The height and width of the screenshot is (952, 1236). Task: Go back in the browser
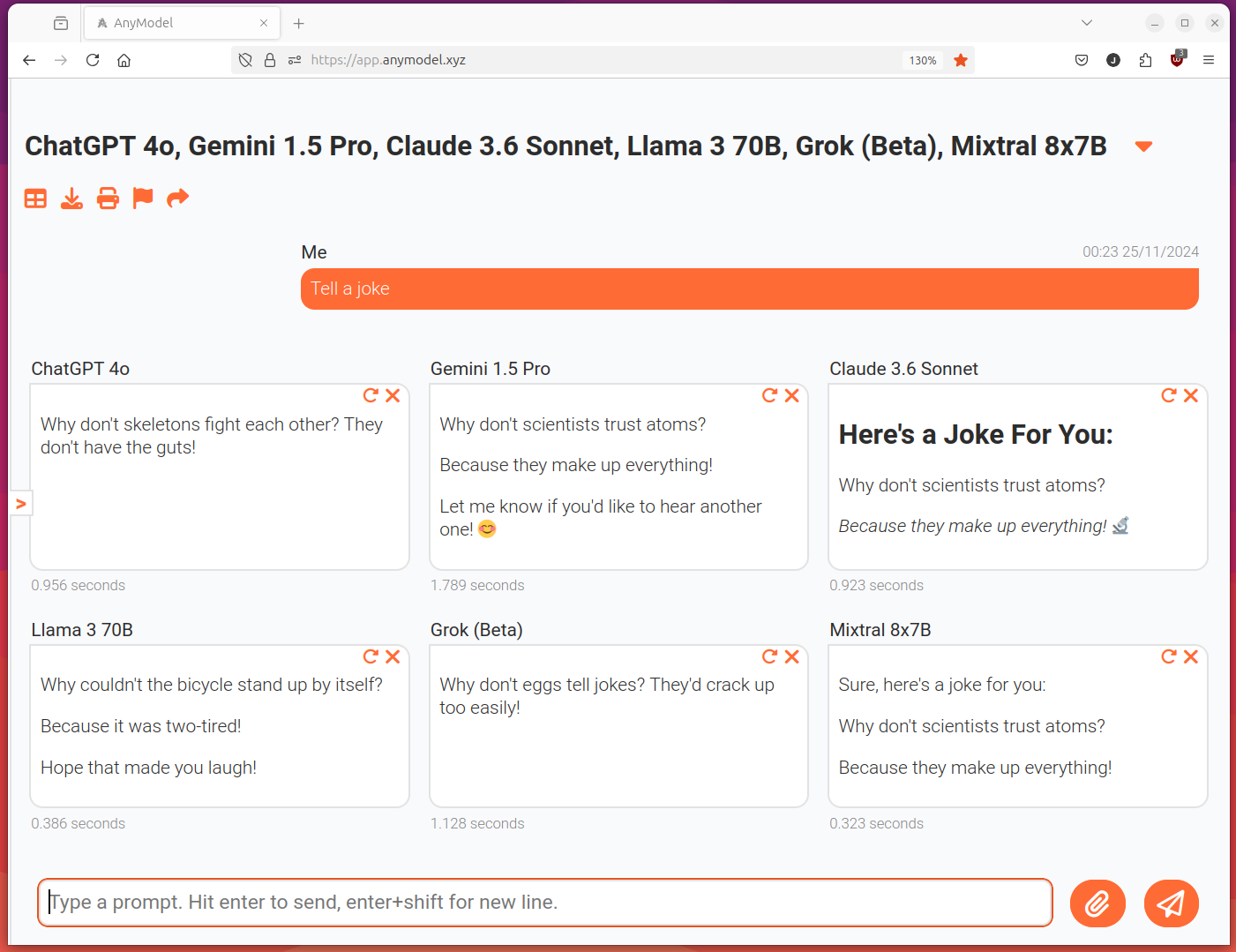(29, 60)
